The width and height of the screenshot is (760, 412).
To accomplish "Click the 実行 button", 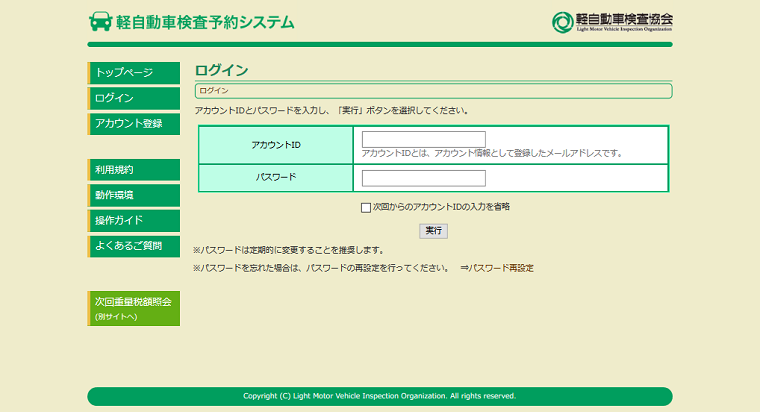I will coord(433,231).
